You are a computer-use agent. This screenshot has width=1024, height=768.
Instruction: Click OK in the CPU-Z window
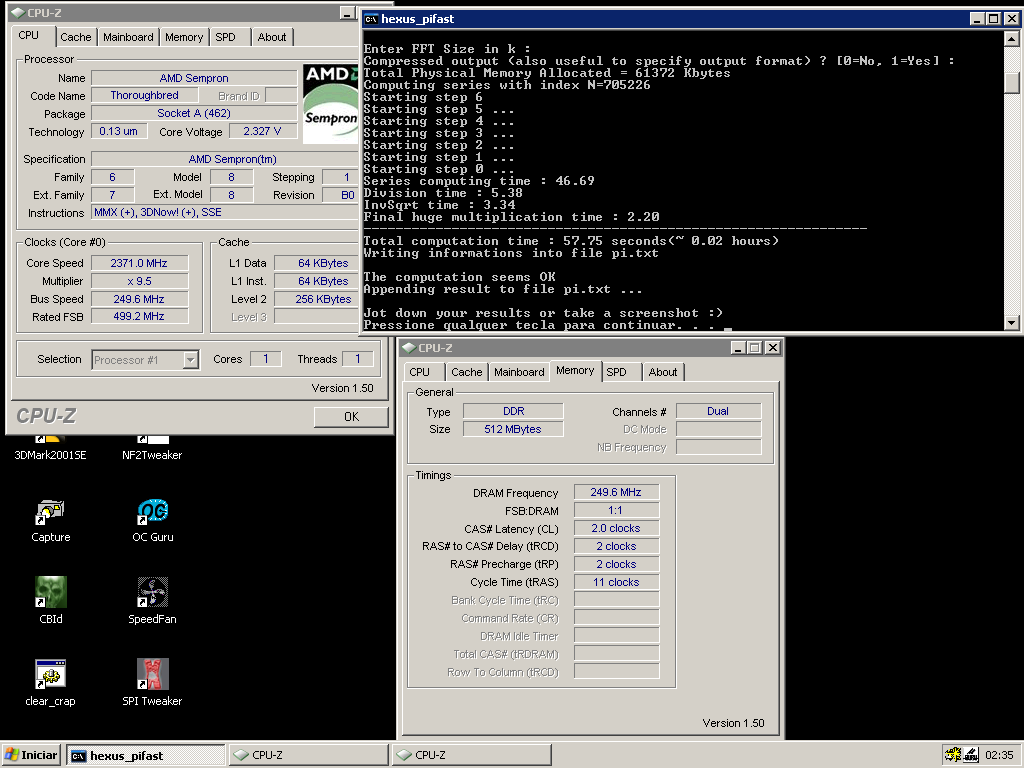point(351,417)
